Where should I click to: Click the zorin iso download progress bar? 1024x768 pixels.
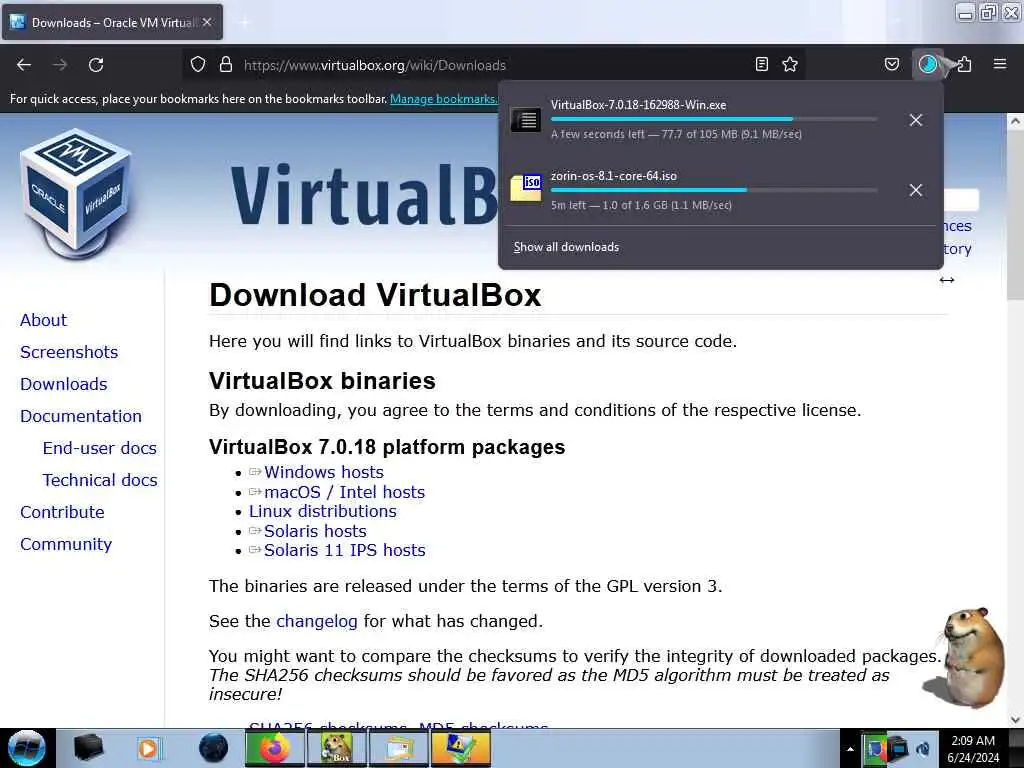(714, 190)
